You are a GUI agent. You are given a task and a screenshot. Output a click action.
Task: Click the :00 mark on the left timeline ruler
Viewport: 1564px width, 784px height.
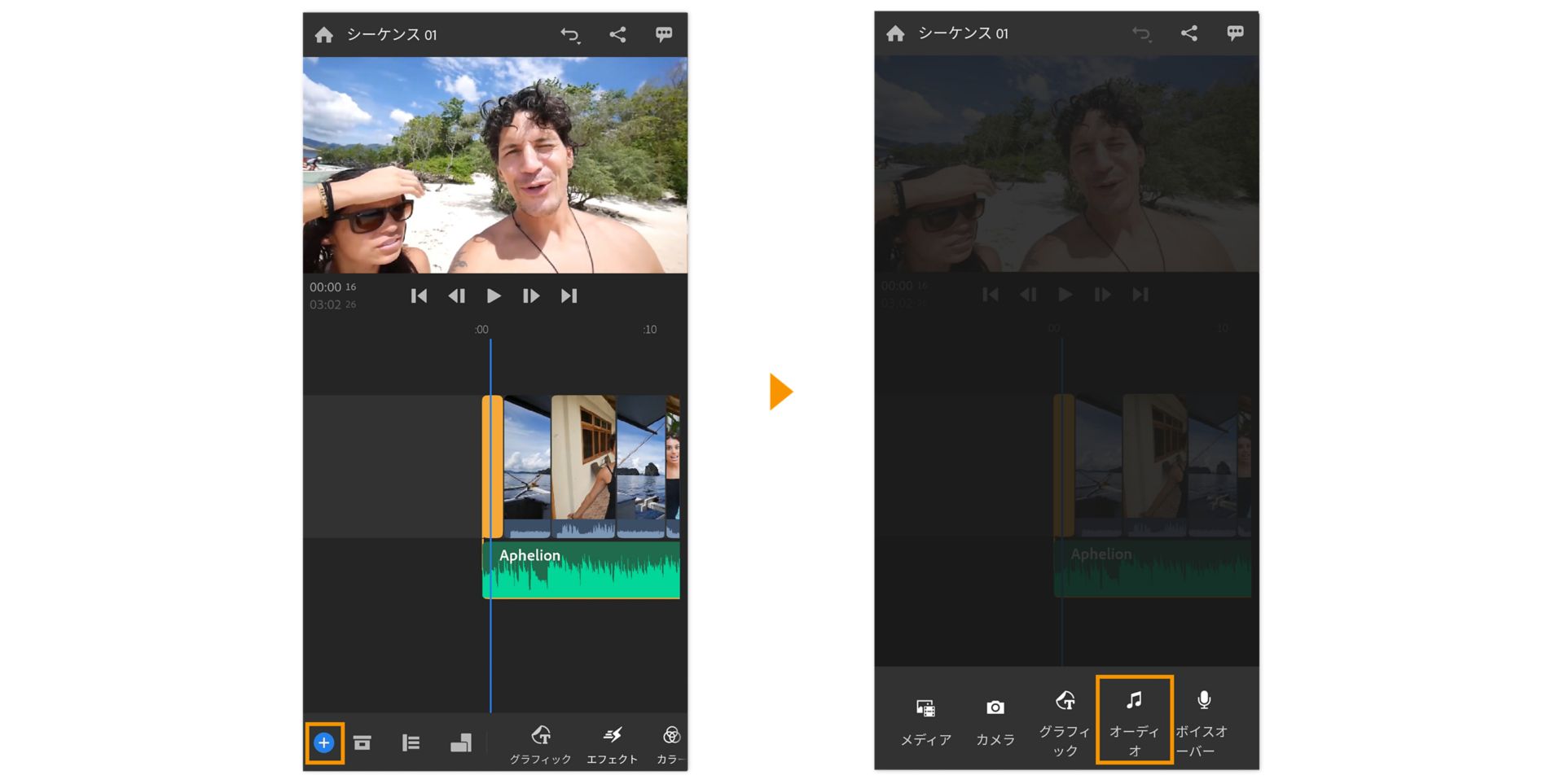481,330
